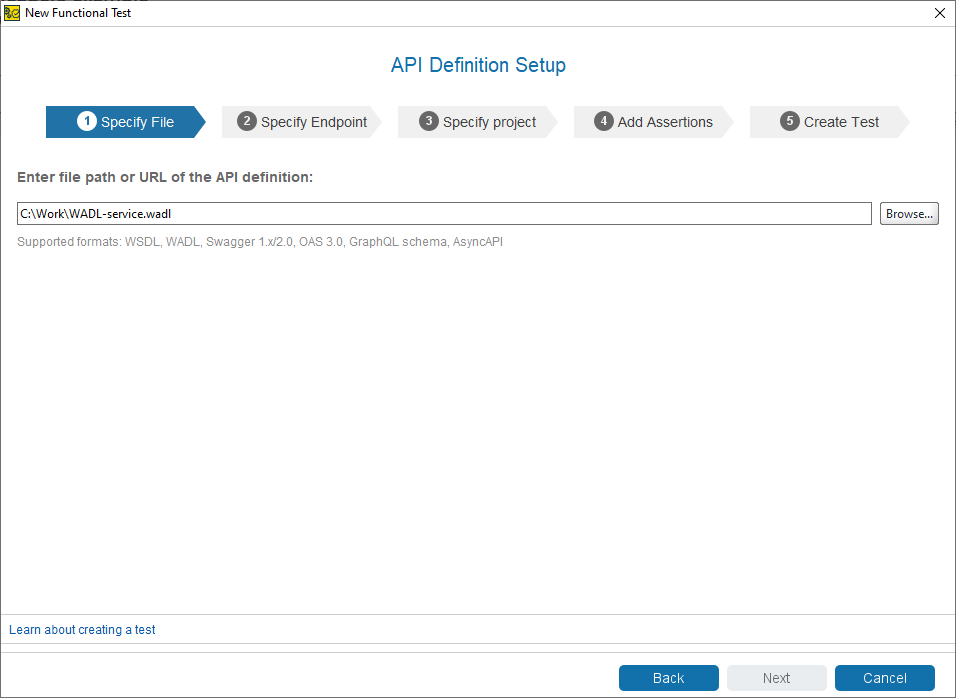Go to the Specify Endpoint step
Image resolution: width=956 pixels, height=698 pixels.
(x=302, y=122)
